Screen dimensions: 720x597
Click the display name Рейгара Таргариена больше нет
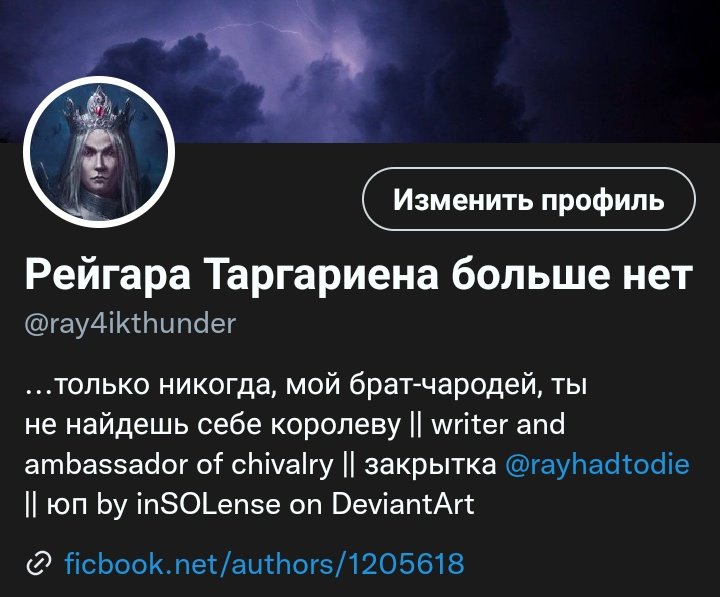pyautogui.click(x=358, y=275)
